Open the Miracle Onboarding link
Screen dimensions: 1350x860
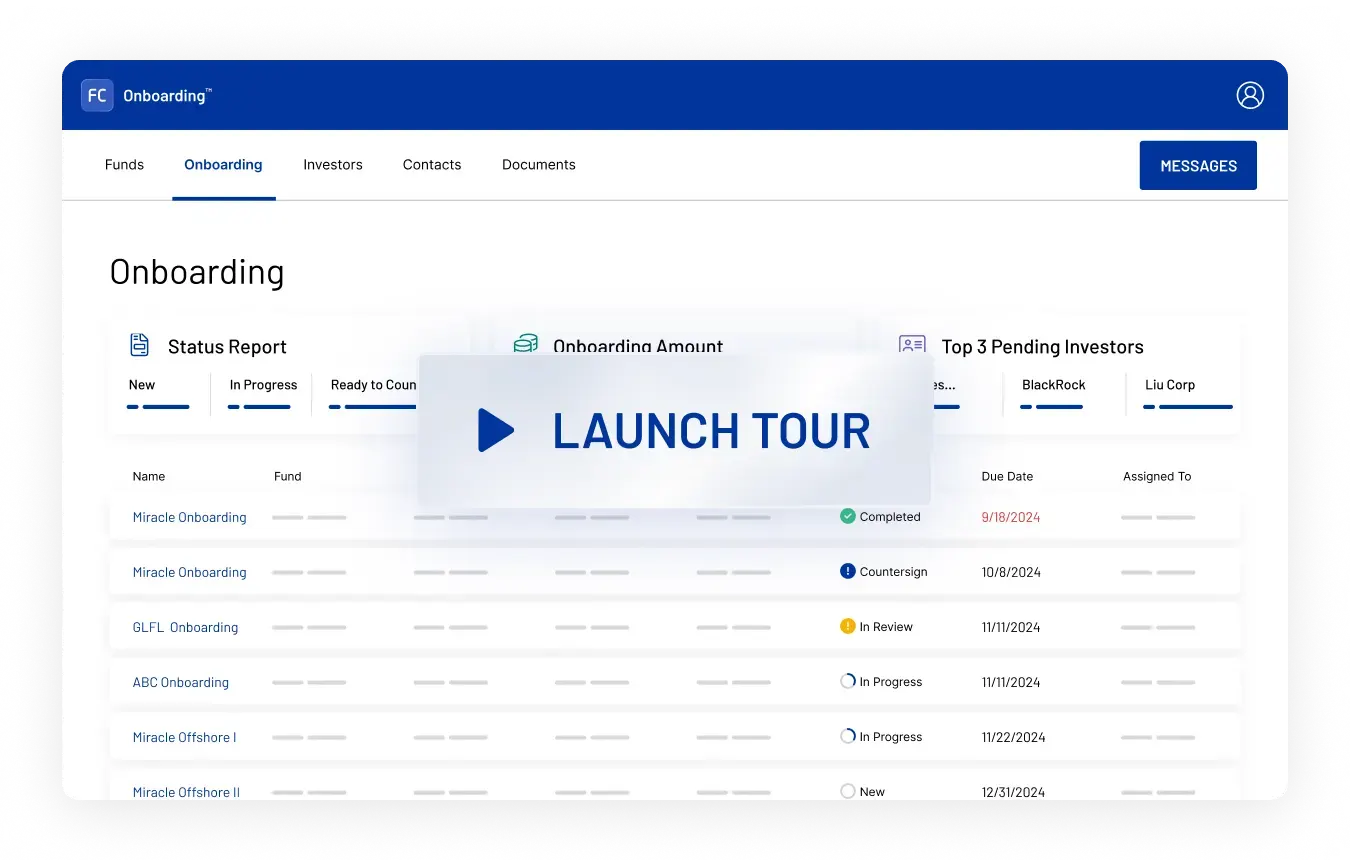[x=189, y=517]
